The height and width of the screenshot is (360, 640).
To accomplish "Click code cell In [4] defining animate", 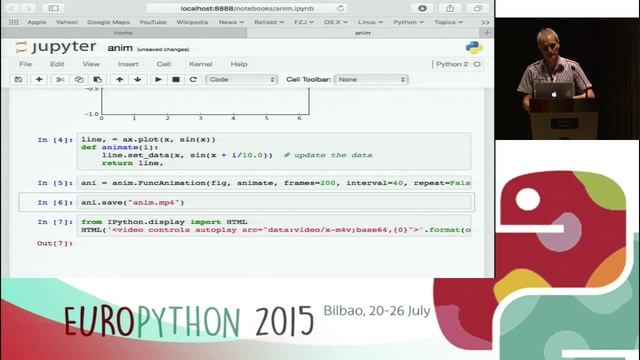I will pyautogui.click(x=273, y=151).
